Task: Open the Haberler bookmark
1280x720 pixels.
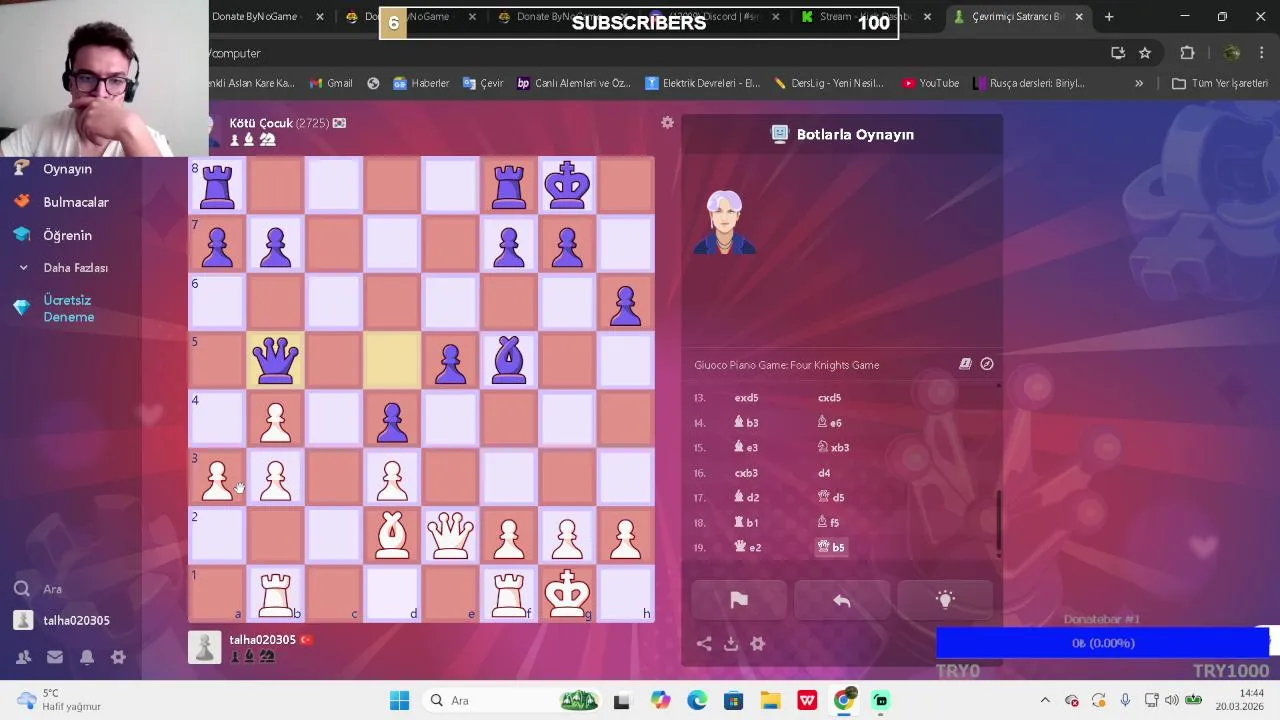Action: (x=421, y=83)
